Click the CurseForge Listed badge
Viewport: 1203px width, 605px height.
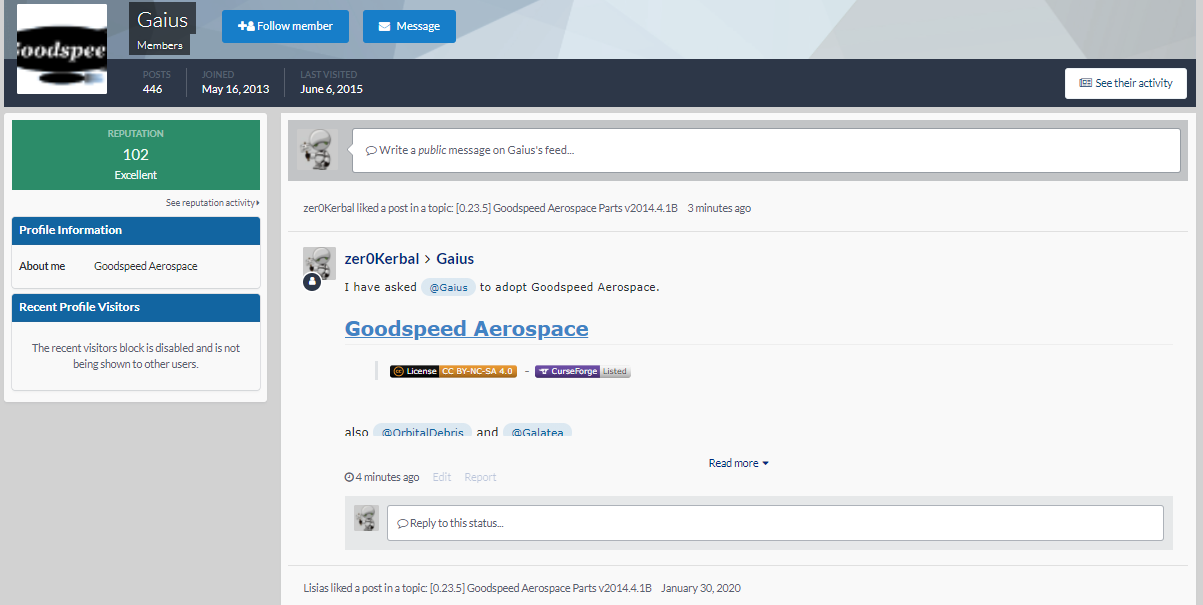583,371
